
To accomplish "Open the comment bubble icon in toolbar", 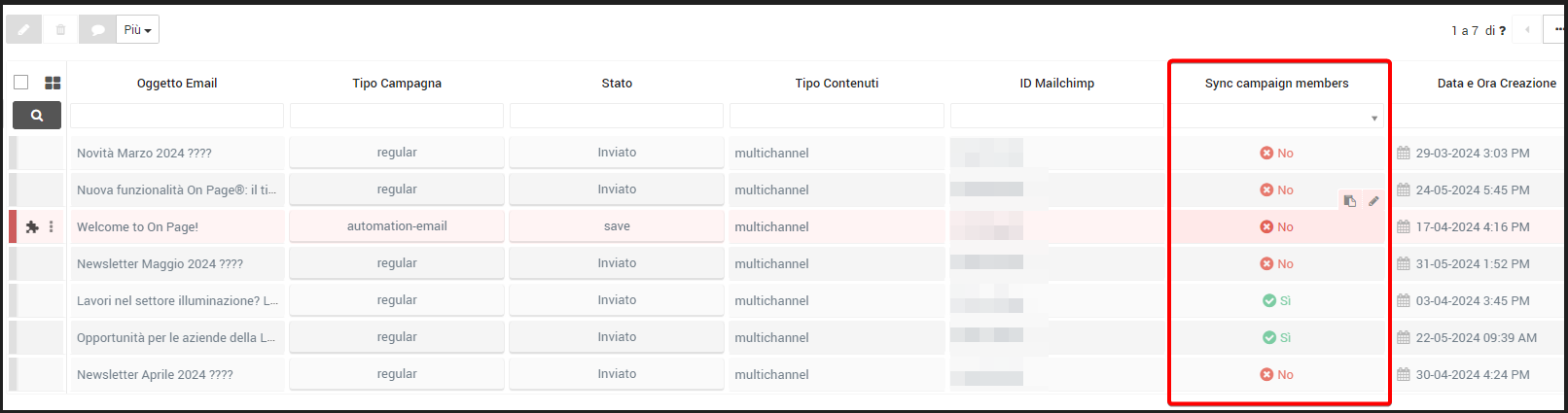I will [97, 30].
